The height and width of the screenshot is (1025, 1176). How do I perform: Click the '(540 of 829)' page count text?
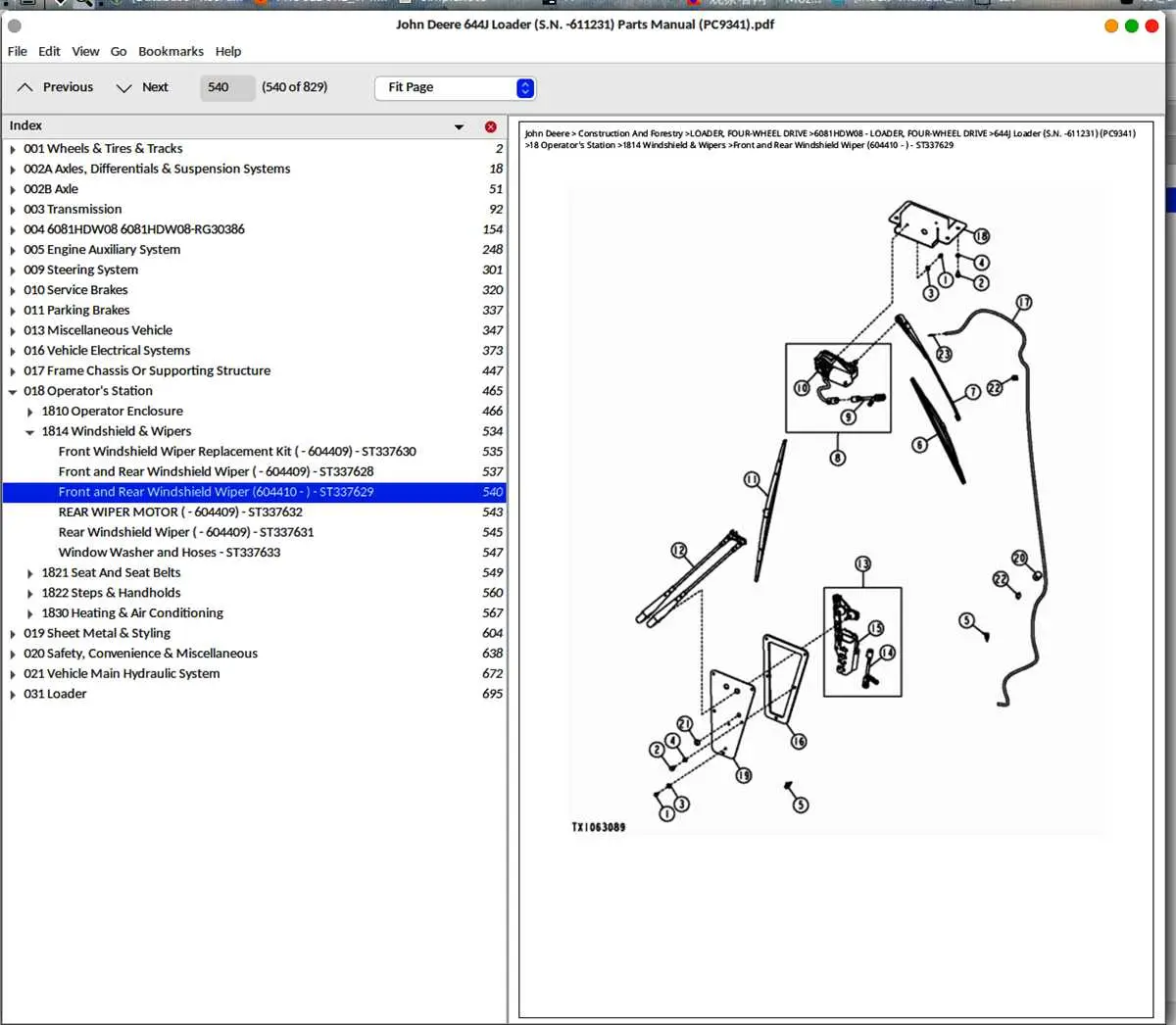click(295, 87)
